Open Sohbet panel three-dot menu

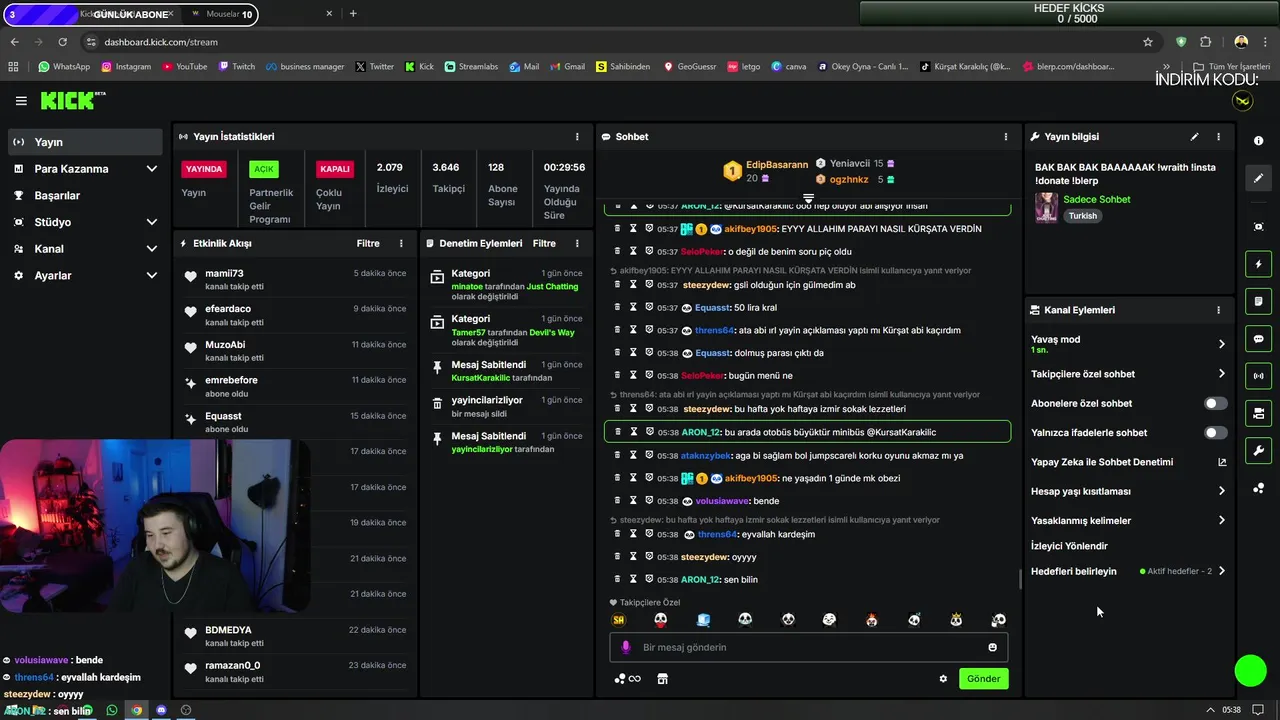(1006, 137)
